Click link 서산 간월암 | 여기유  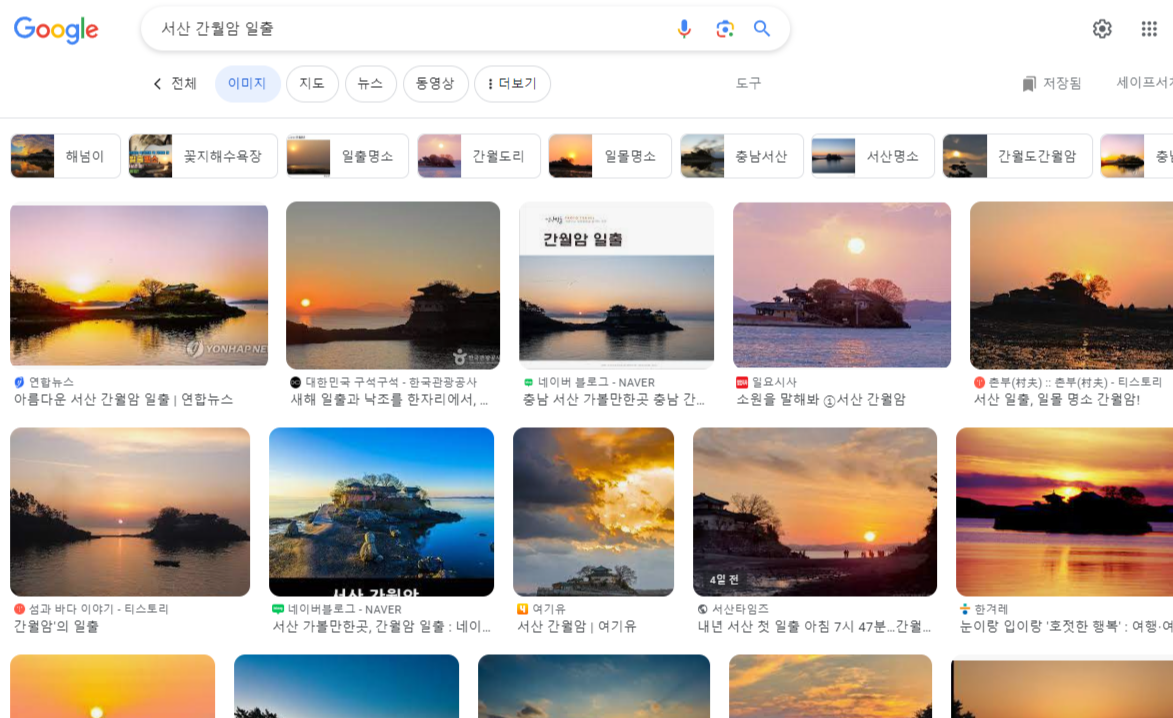tap(577, 626)
